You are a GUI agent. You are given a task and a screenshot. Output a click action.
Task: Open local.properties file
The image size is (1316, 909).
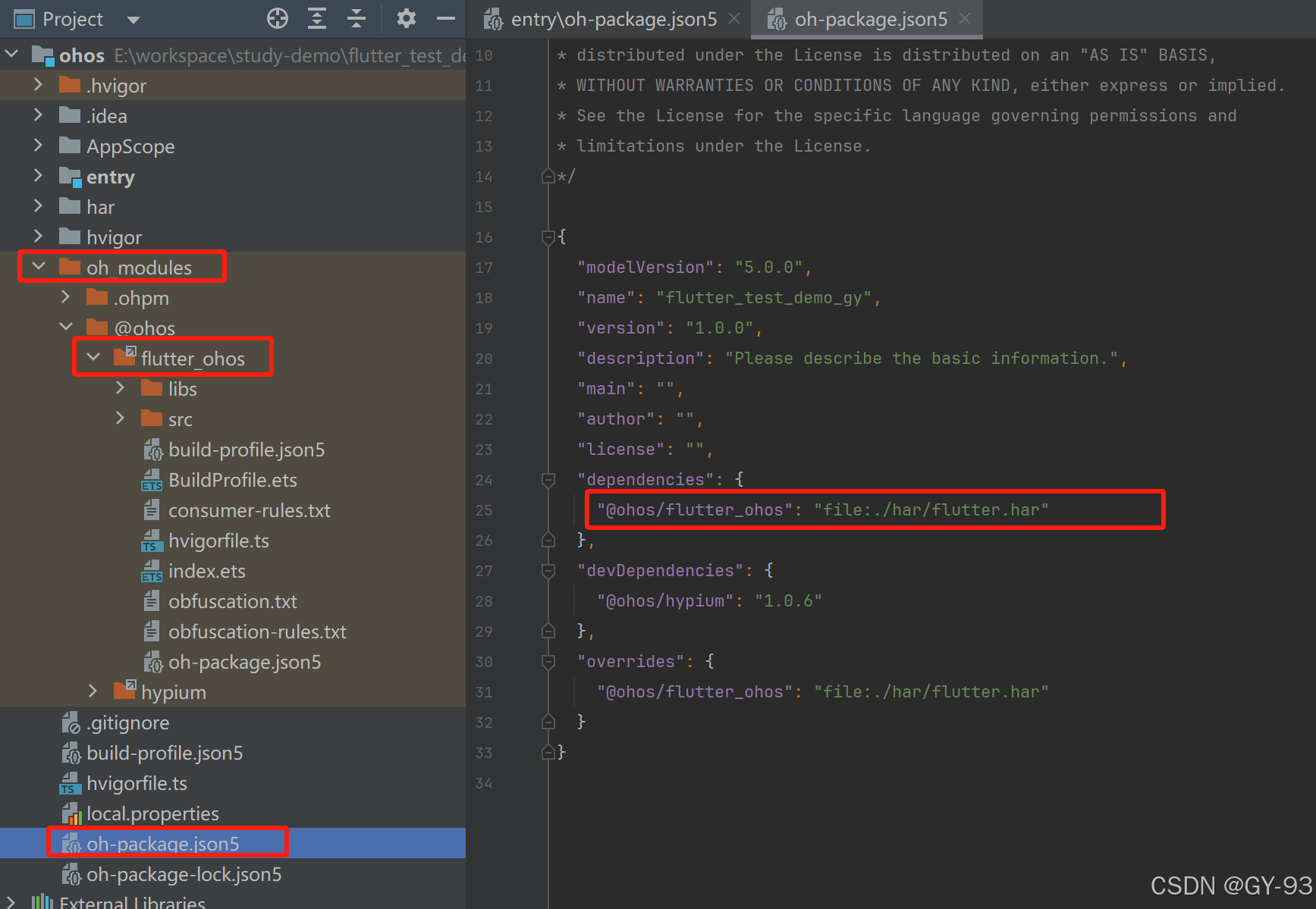tap(152, 813)
